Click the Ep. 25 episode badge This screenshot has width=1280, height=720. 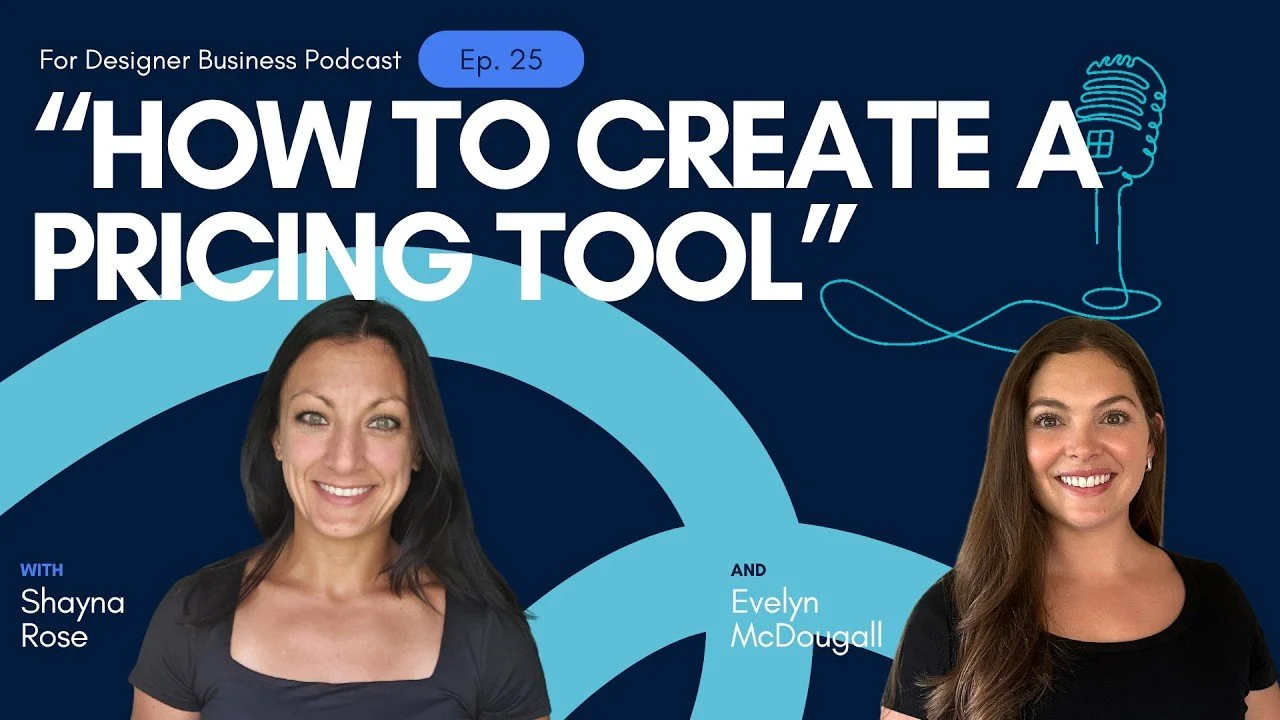coord(500,59)
